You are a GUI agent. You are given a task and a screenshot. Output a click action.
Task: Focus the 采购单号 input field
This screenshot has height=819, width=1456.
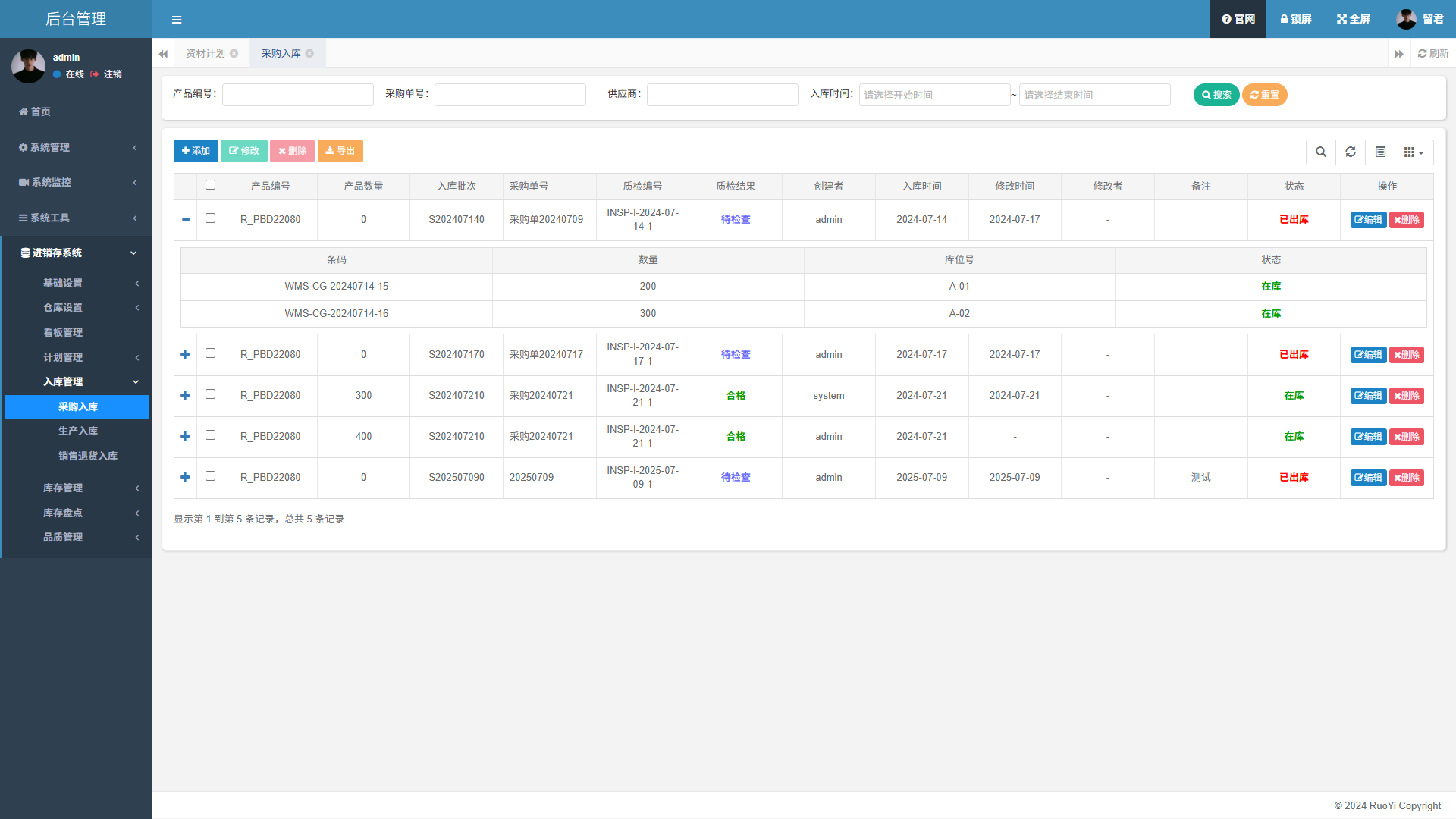[510, 95]
